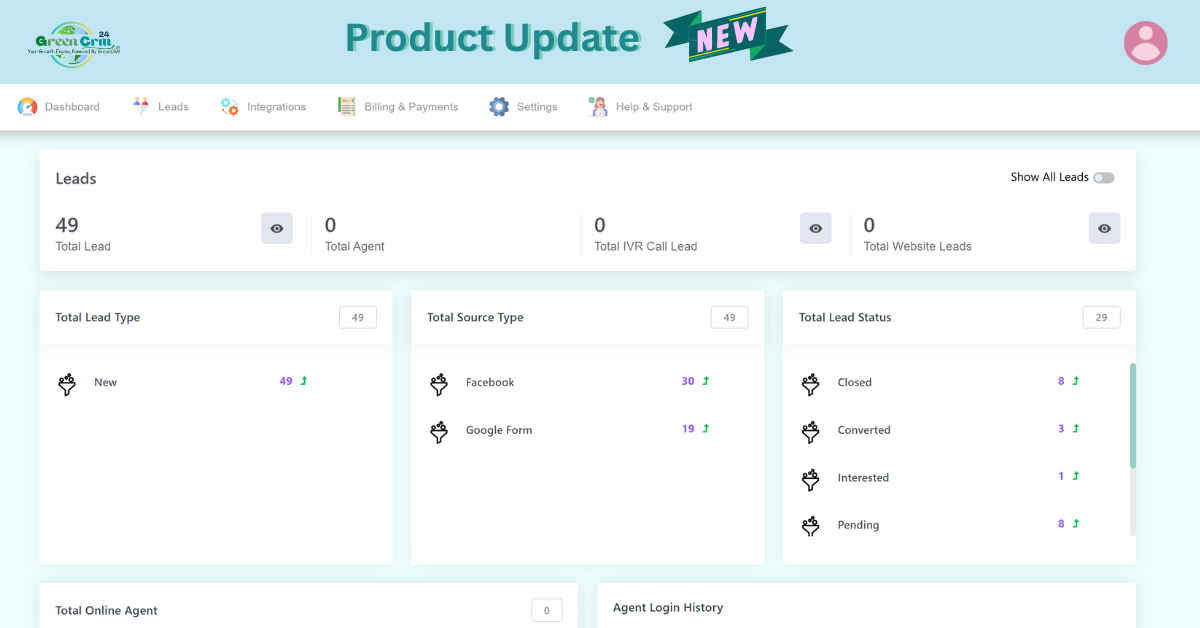Open the Dashboard navigation icon
The width and height of the screenshot is (1200, 628).
point(27,106)
